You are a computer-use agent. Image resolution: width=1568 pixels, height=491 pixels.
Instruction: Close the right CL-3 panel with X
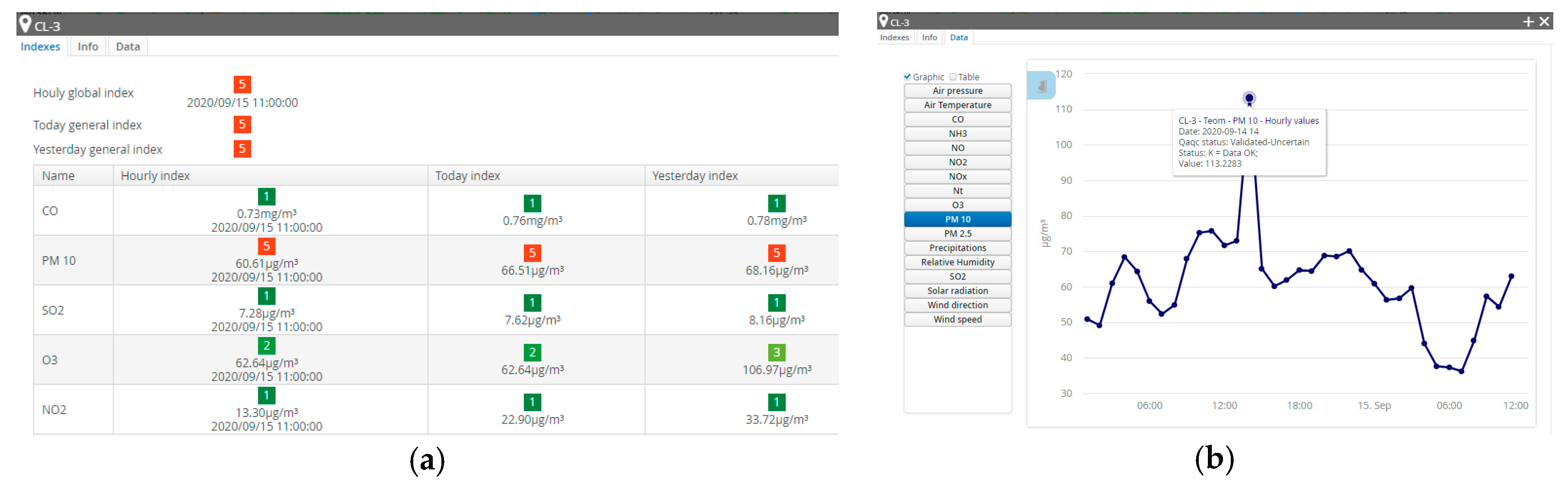pyautogui.click(x=1544, y=22)
